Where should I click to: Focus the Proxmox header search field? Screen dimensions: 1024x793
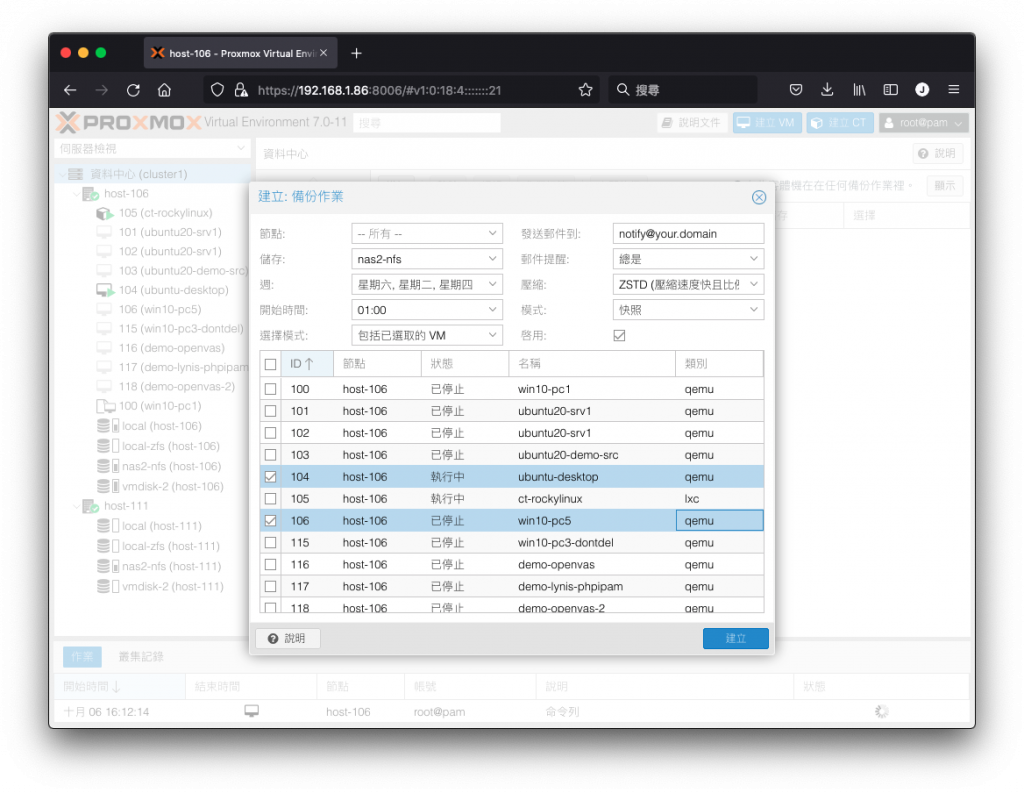click(427, 123)
